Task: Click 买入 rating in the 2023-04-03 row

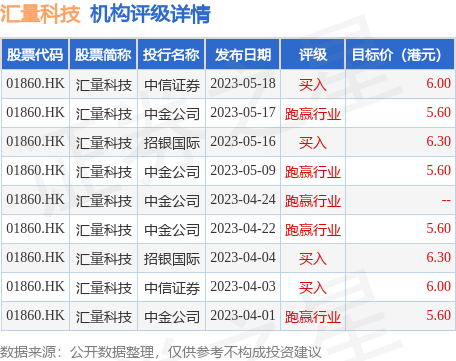Action: [313, 288]
